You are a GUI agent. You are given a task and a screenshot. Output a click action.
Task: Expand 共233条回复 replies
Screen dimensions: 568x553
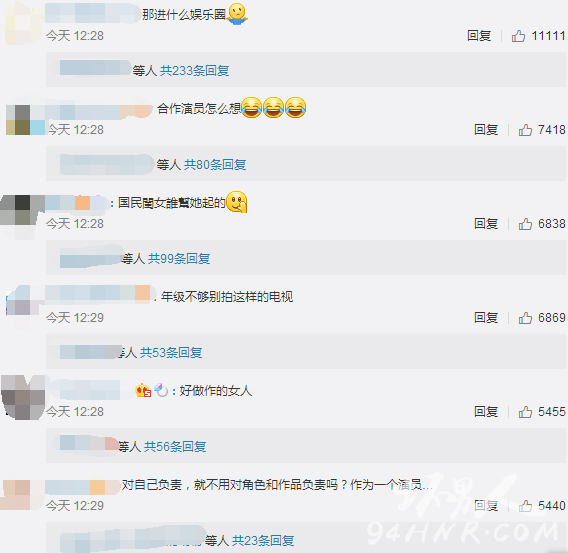click(x=195, y=70)
